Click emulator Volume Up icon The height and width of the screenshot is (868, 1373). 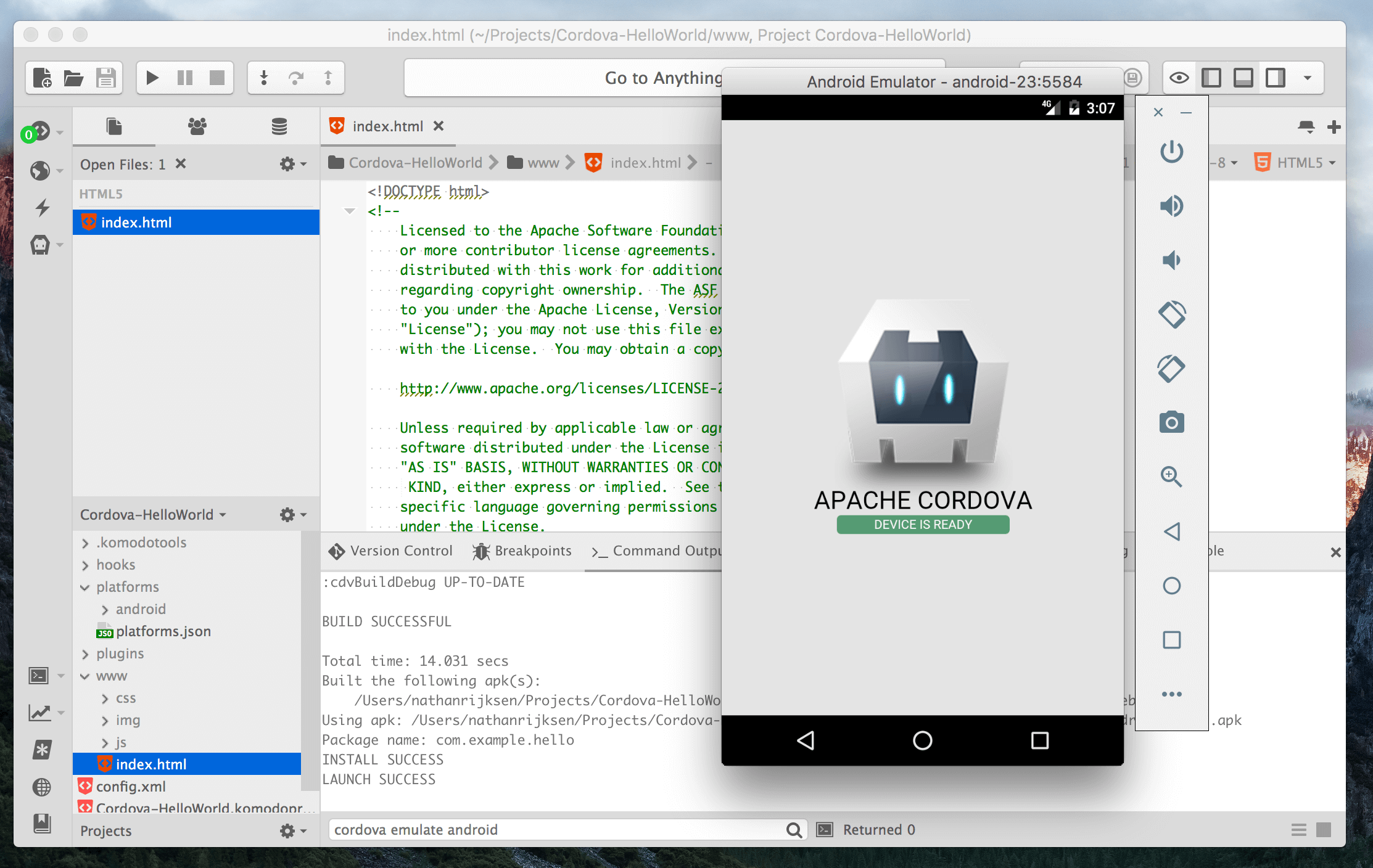[x=1171, y=205]
